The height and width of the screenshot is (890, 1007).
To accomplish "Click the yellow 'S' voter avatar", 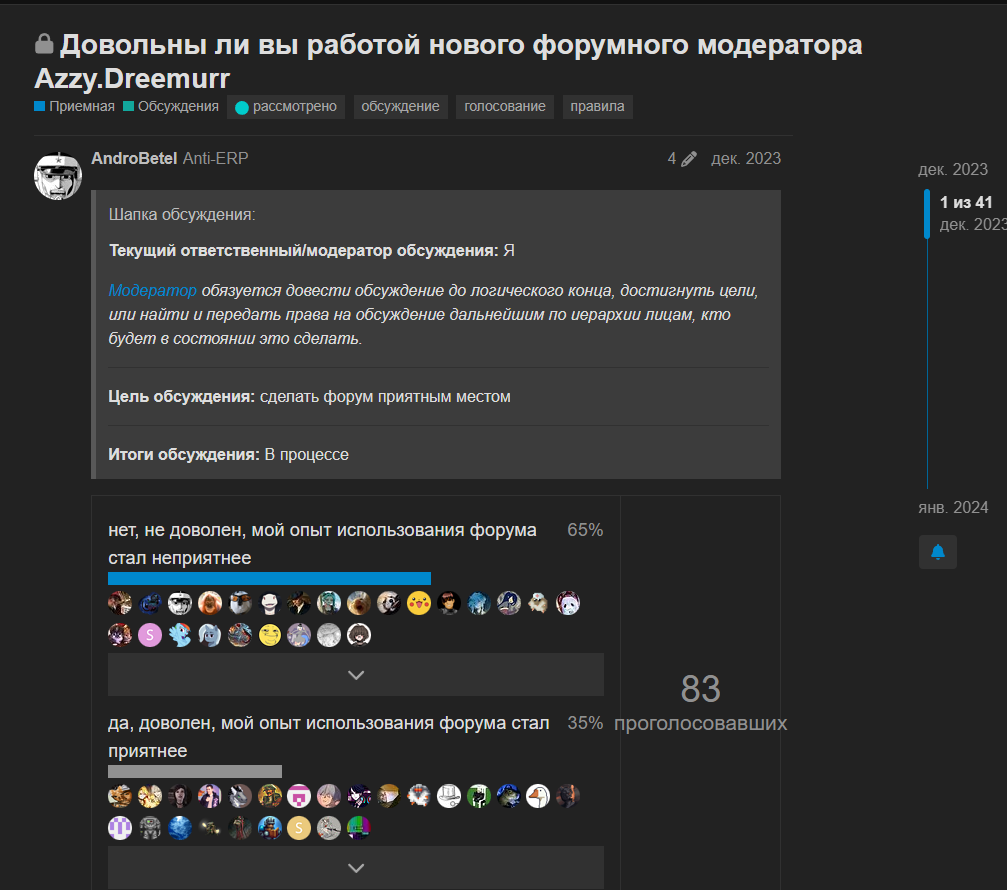I will (x=299, y=827).
